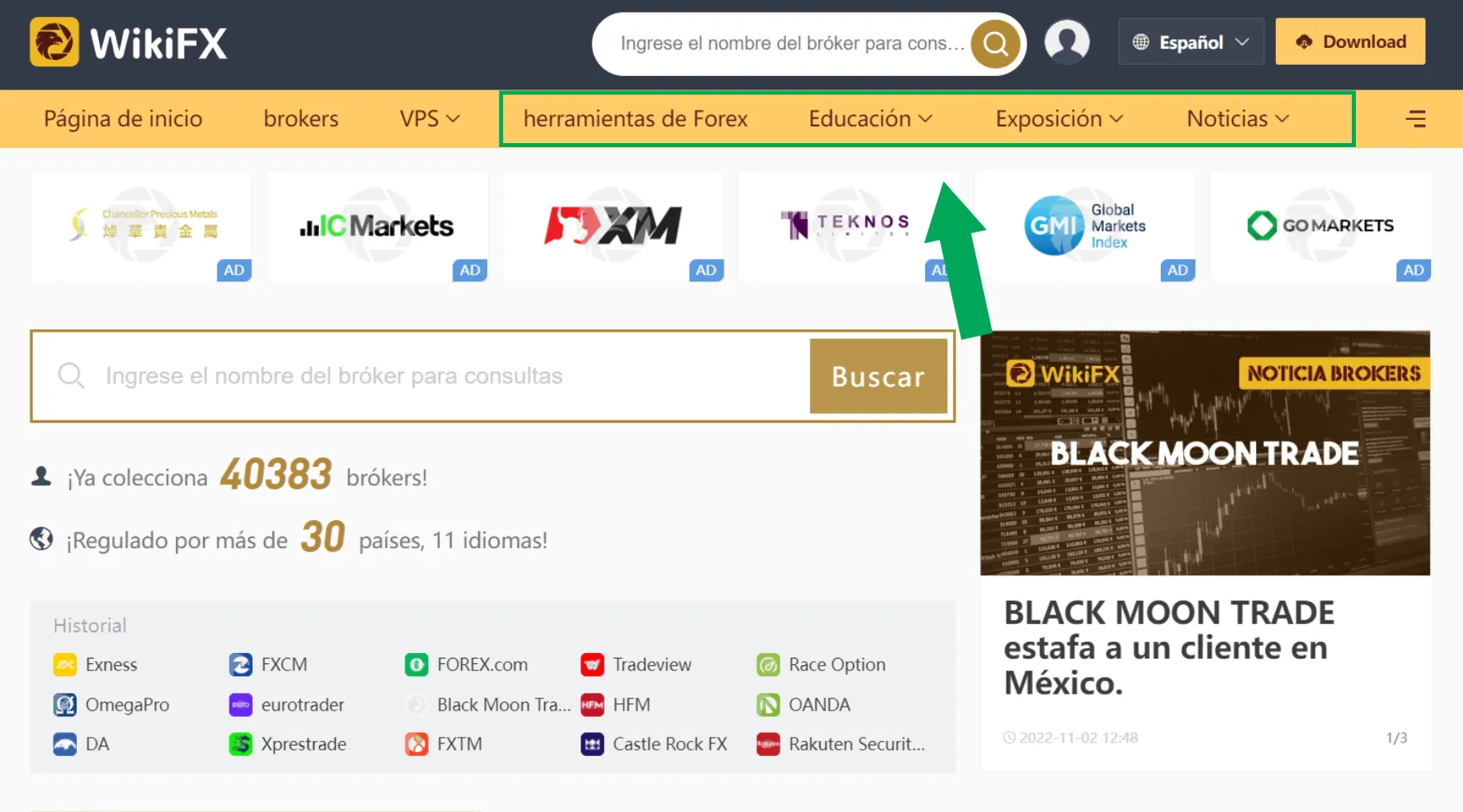This screenshot has width=1463, height=812.
Task: Expand the Educación dropdown menu
Action: click(871, 118)
